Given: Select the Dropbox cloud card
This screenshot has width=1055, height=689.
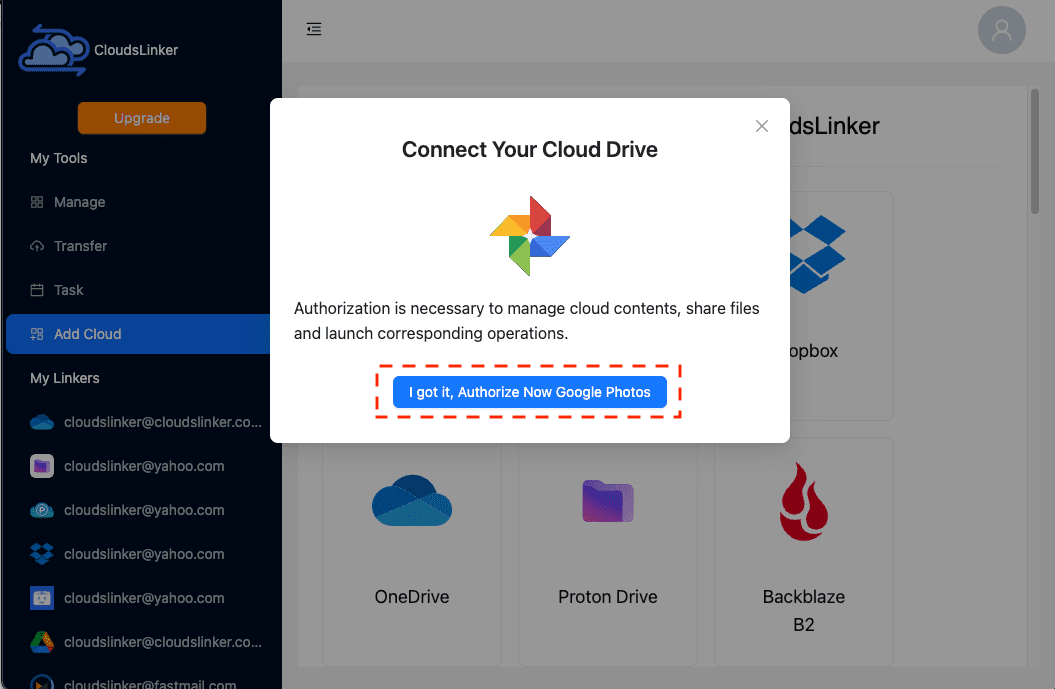Looking at the screenshot, I should coord(841,306).
